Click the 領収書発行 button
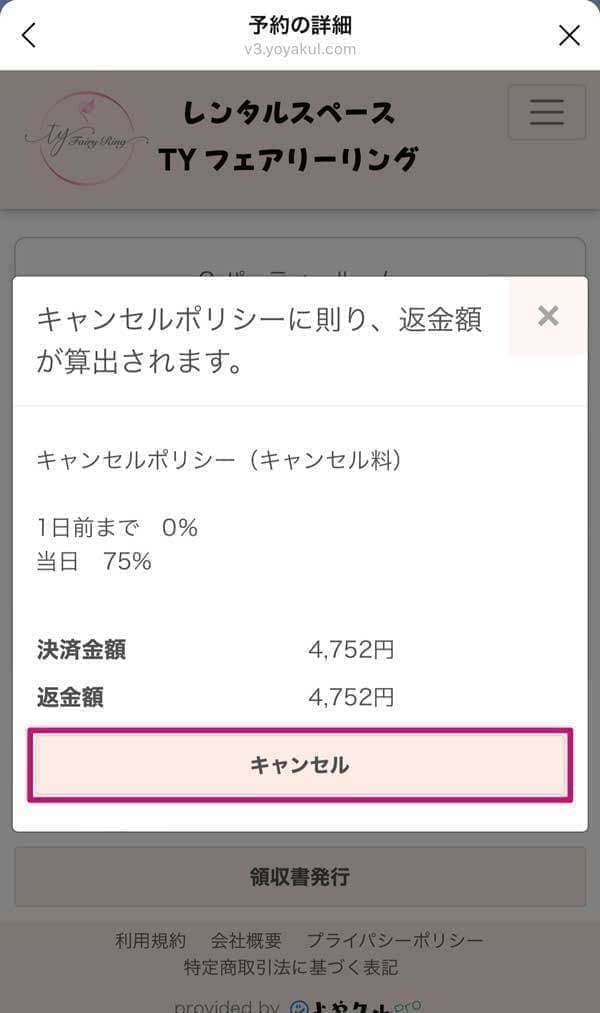Screen dimensions: 600x1013 [299, 877]
